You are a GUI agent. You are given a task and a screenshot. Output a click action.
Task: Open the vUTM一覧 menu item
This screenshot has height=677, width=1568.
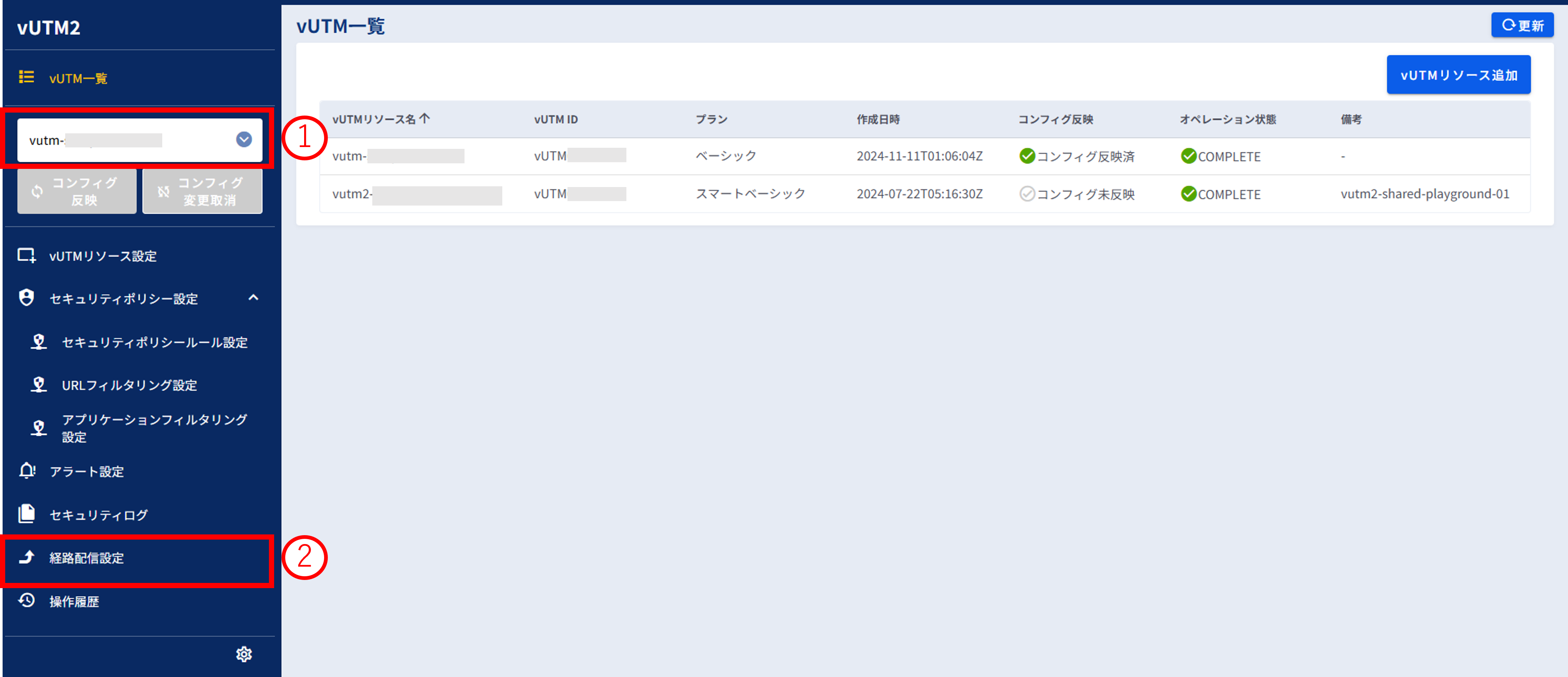point(78,78)
